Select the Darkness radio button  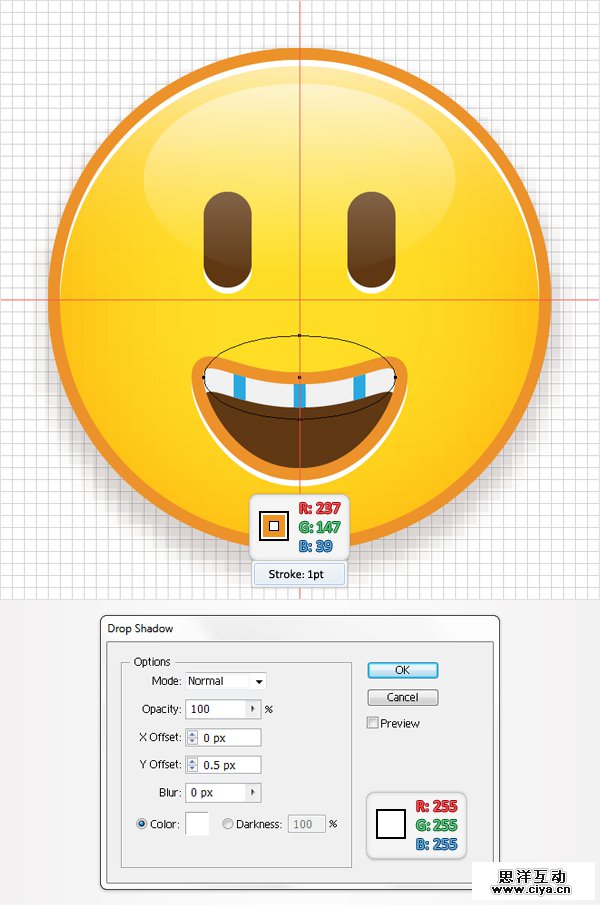point(228,824)
